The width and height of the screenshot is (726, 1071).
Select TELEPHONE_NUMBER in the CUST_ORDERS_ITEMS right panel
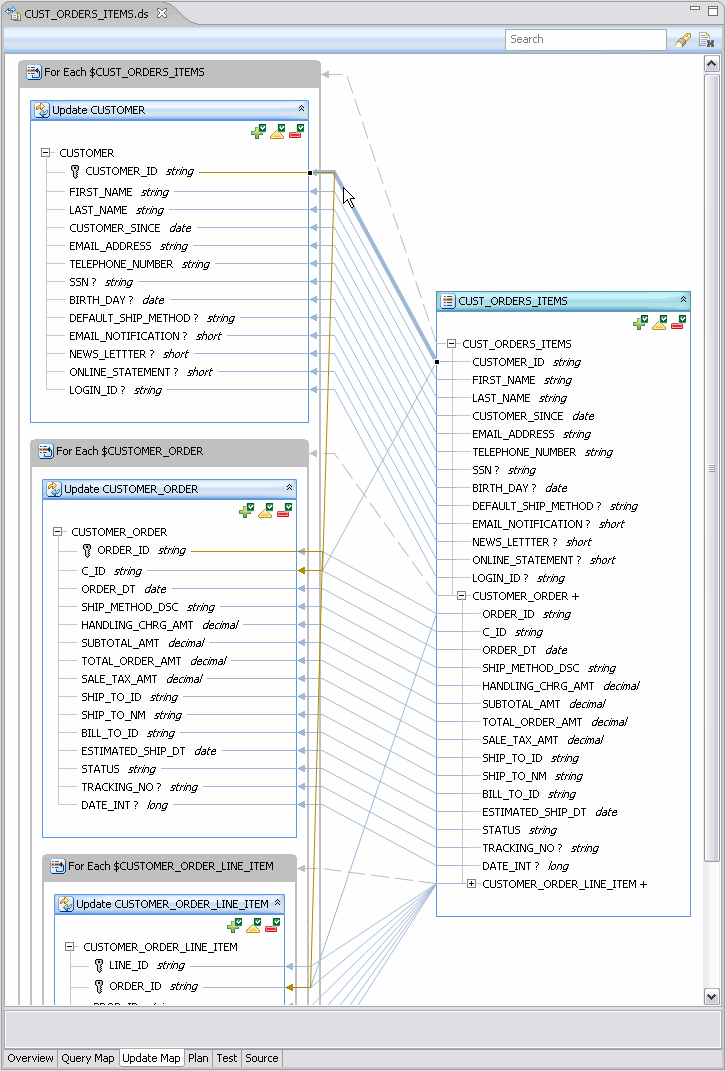point(524,452)
